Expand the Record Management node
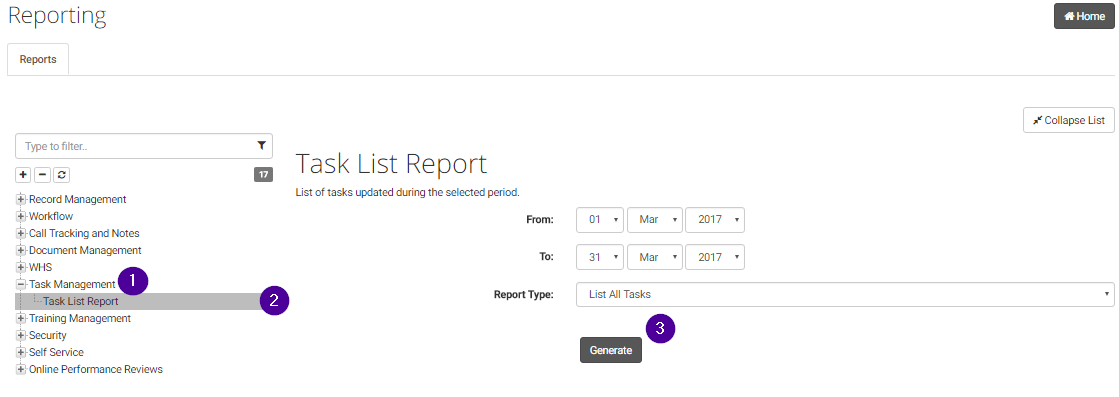The image size is (1119, 397). [21, 199]
